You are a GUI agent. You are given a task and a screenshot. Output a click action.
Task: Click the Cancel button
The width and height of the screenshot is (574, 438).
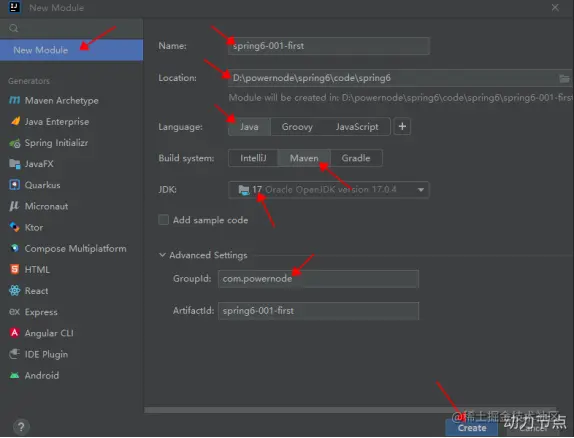click(x=533, y=428)
